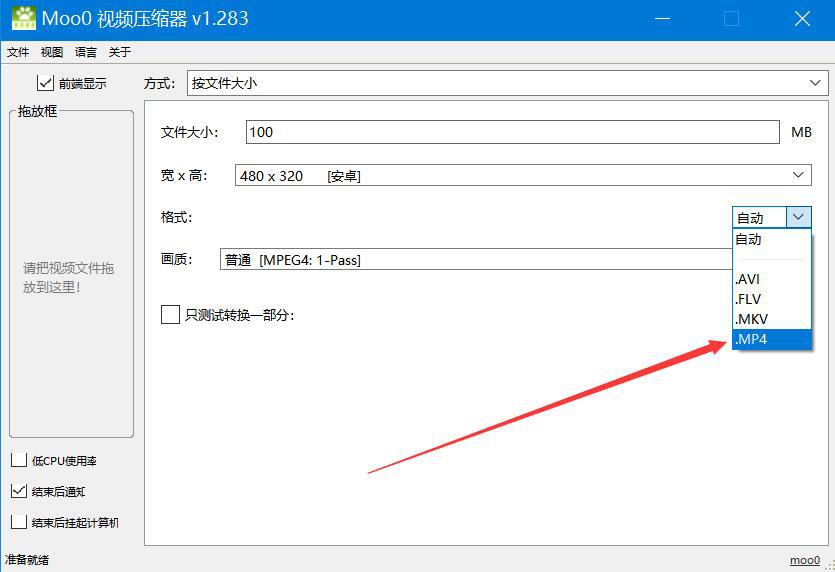Open the 宽 x 高 dropdown showing 480 x 320
Viewport: 835px width, 572px height.
(x=523, y=175)
